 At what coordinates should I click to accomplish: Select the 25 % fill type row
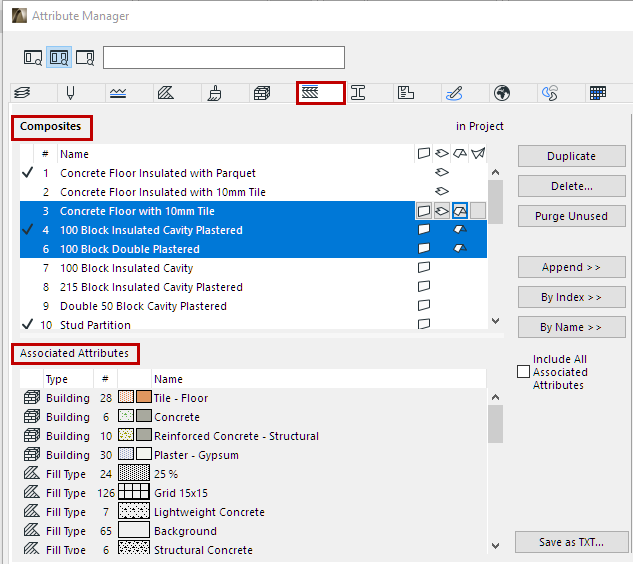point(254,474)
